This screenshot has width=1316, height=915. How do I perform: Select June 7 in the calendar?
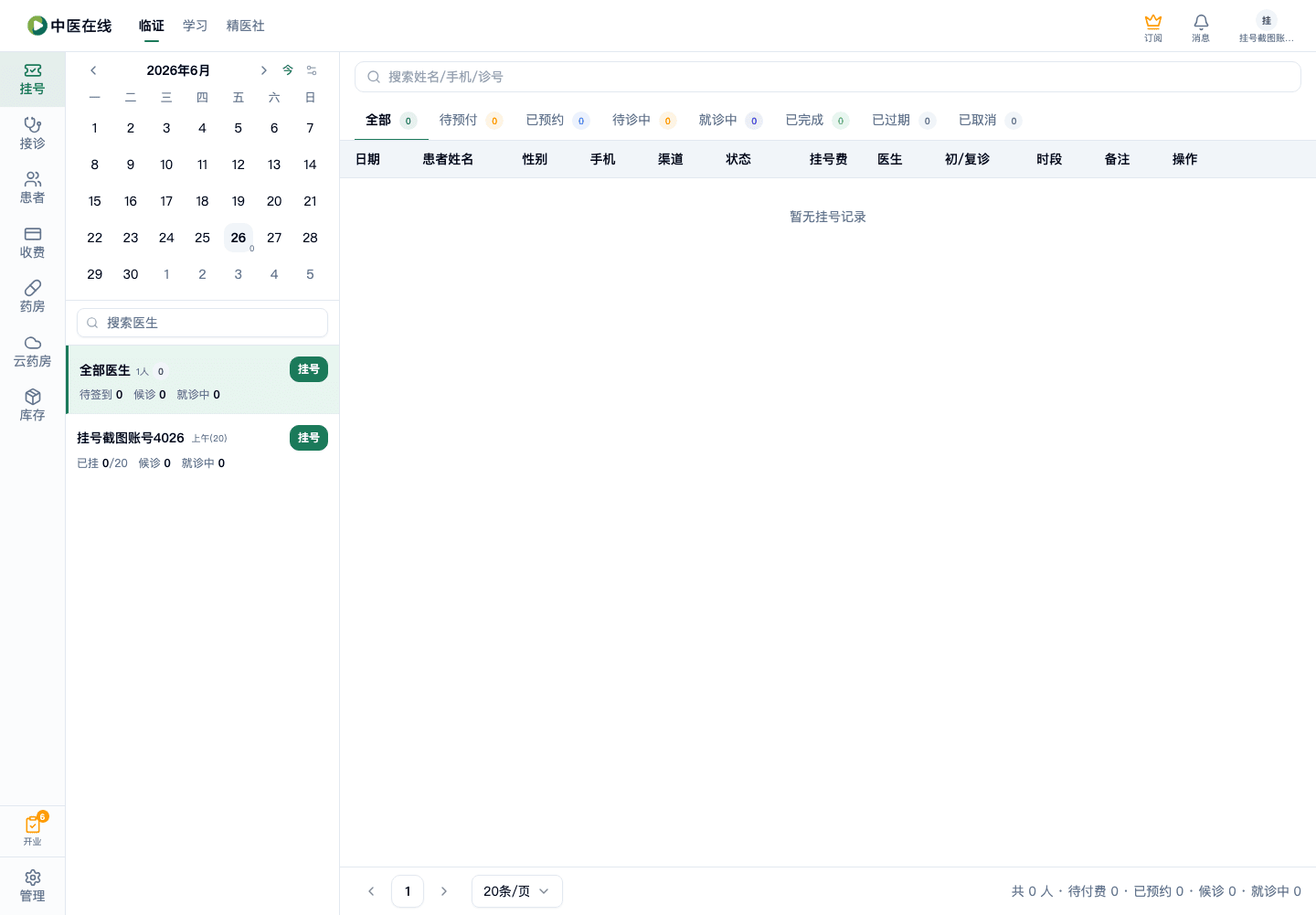(310, 128)
